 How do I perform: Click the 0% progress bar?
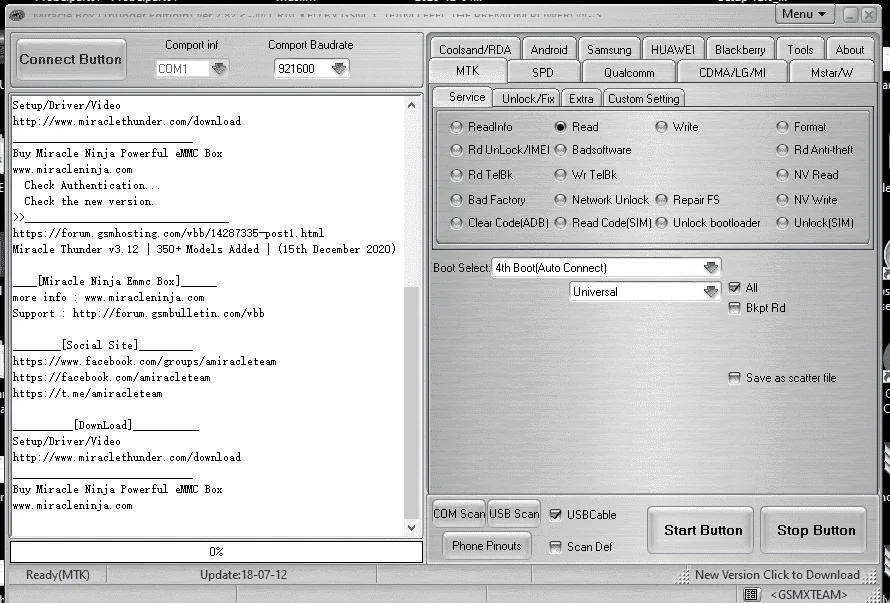click(x=216, y=551)
